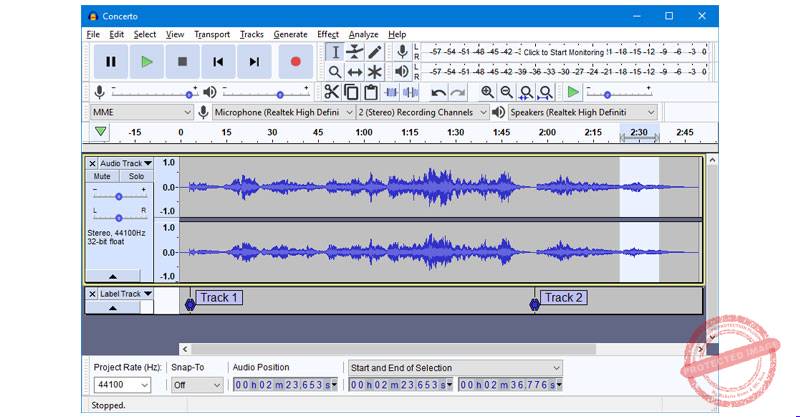
Task: Zoom out with the minus magnifier
Action: click(x=507, y=92)
